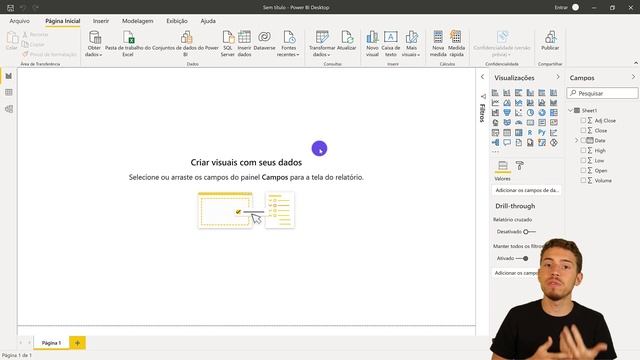Viewport: 640px width, 360px height.
Task: Select the Inserir ribbon tab
Action: [x=101, y=21]
